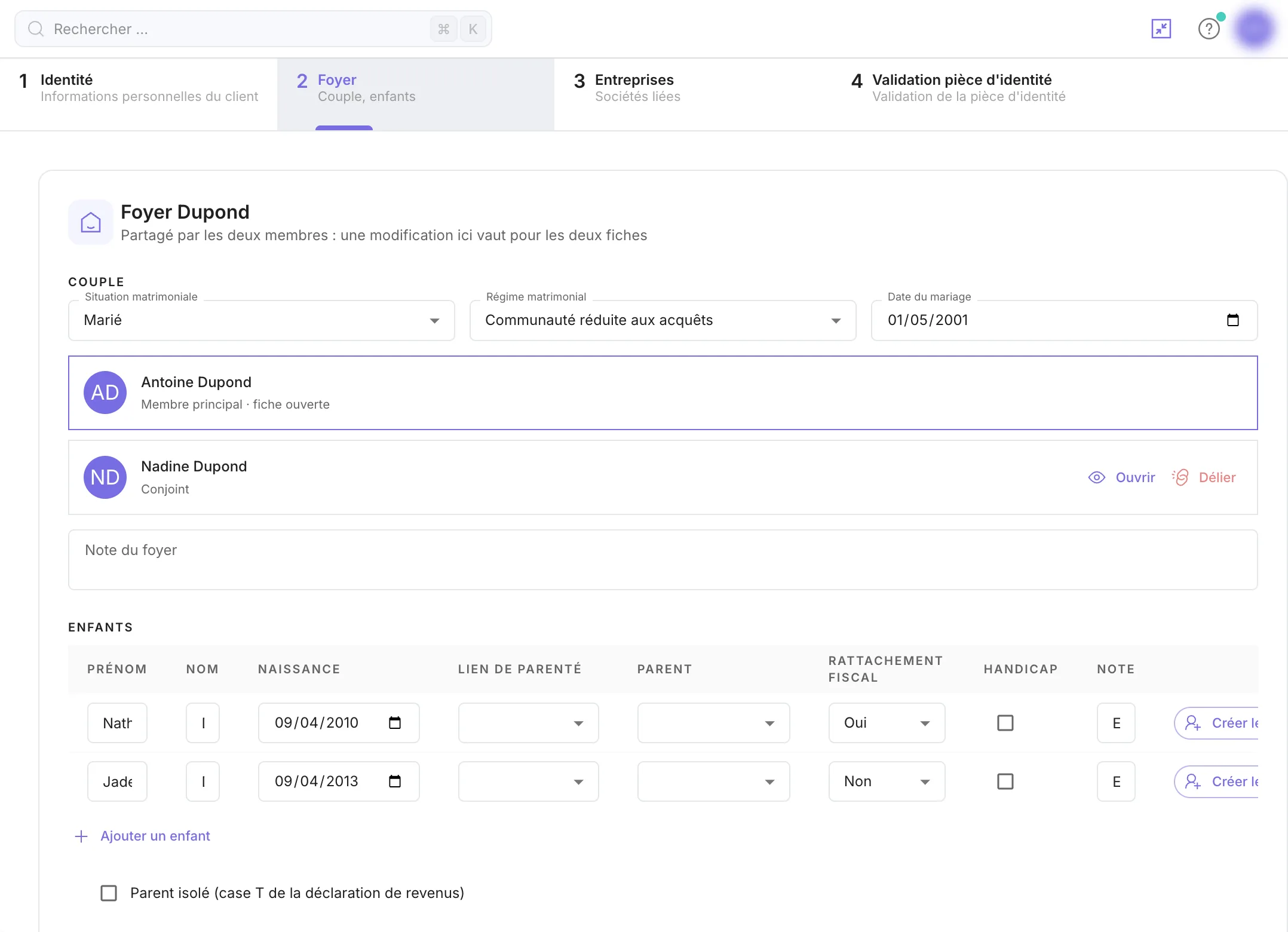Click the plus icon beside Ajouter un enfant
Screen dimensions: 1288x932
81,836
